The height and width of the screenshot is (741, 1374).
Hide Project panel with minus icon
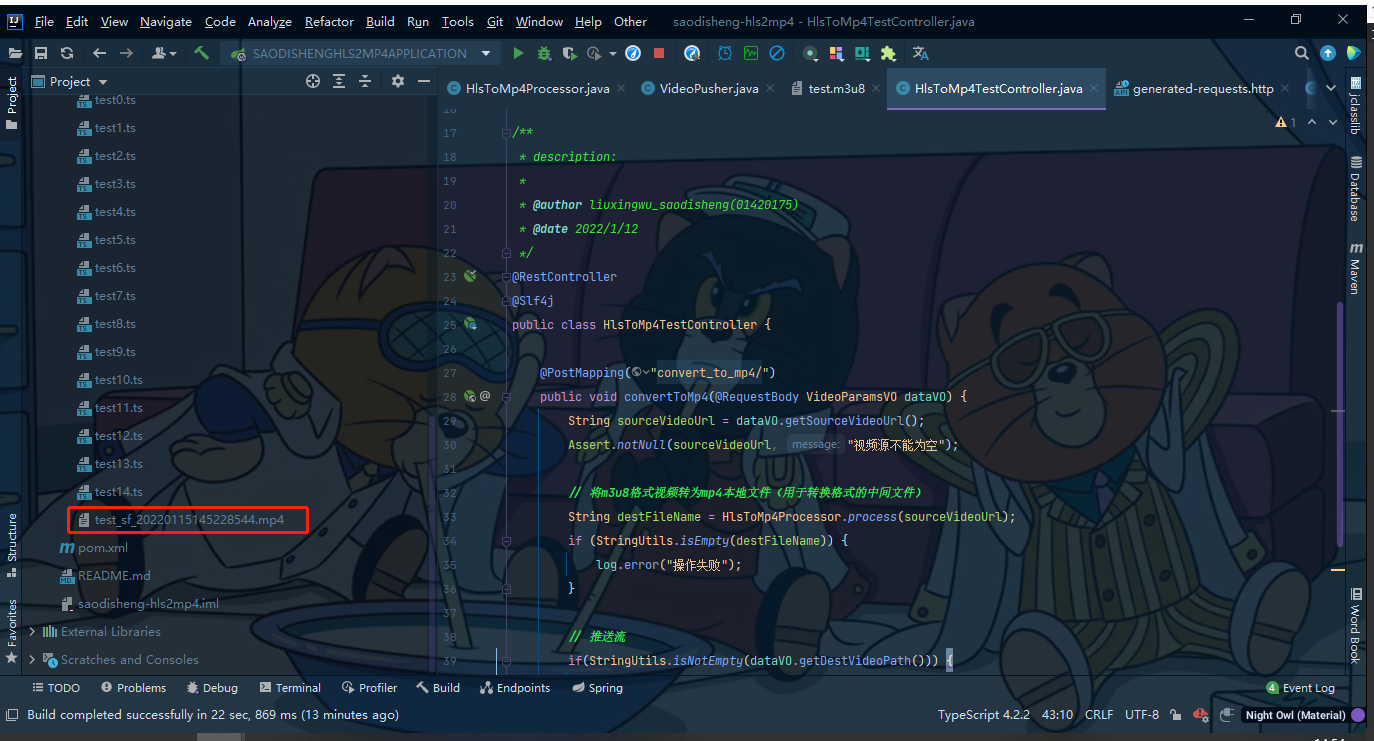pos(424,81)
